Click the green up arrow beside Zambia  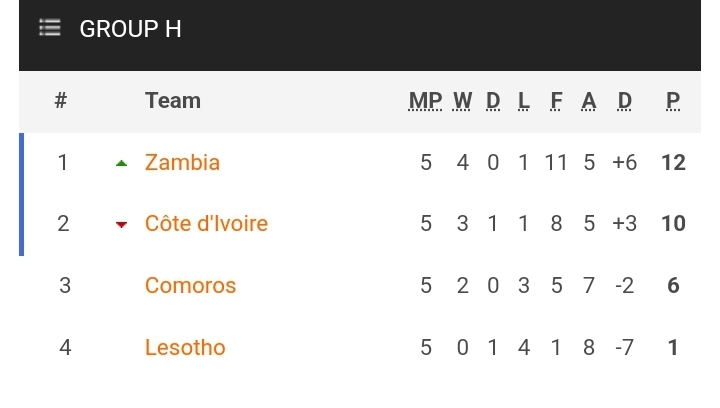point(122,163)
